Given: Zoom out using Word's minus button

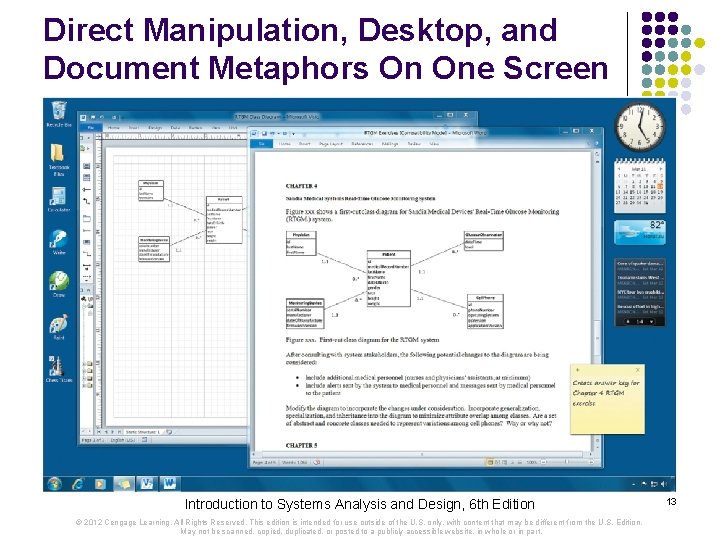Looking at the screenshot, I should [544, 462].
